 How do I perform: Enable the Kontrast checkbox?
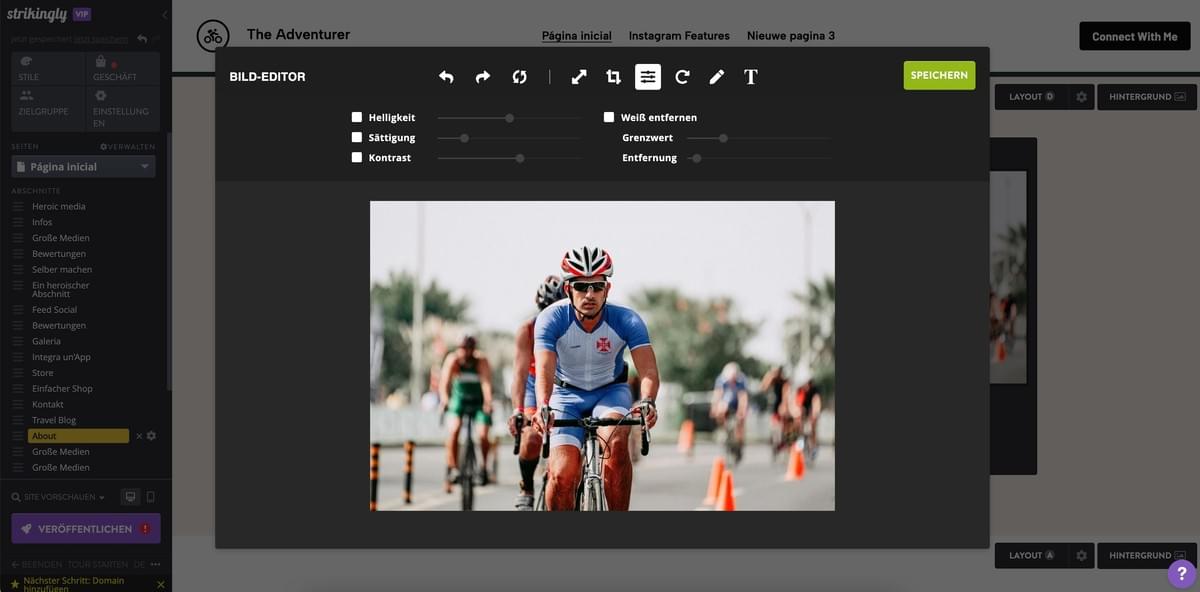(x=356, y=157)
